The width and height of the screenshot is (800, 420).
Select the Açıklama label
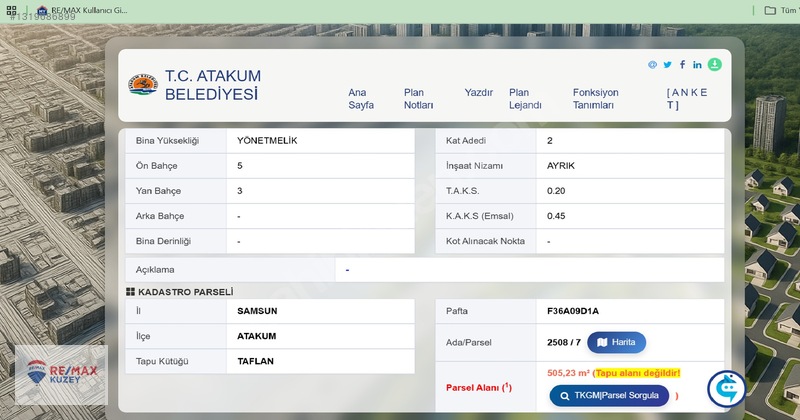pos(155,269)
